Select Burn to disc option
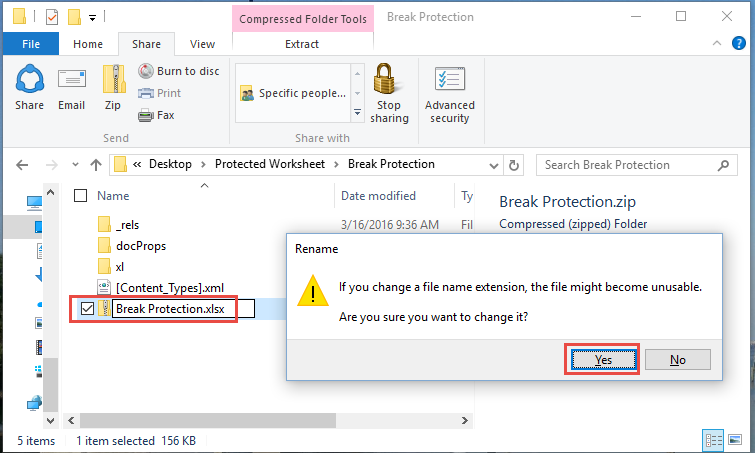This screenshot has height=453, width=755. (179, 71)
